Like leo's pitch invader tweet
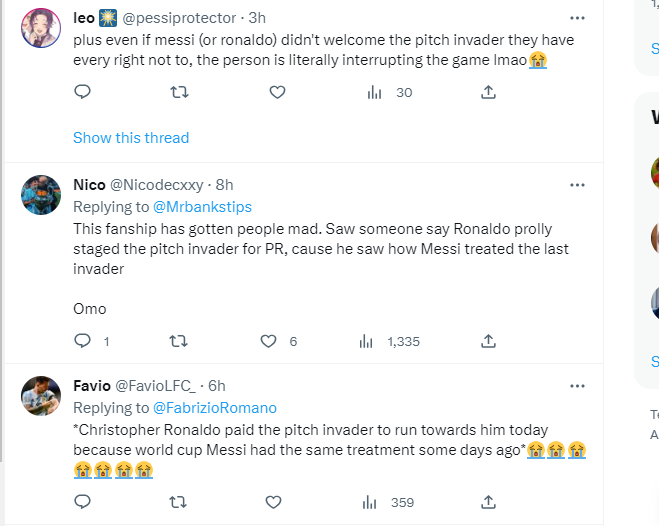This screenshot has height=526, width=659. click(277, 92)
